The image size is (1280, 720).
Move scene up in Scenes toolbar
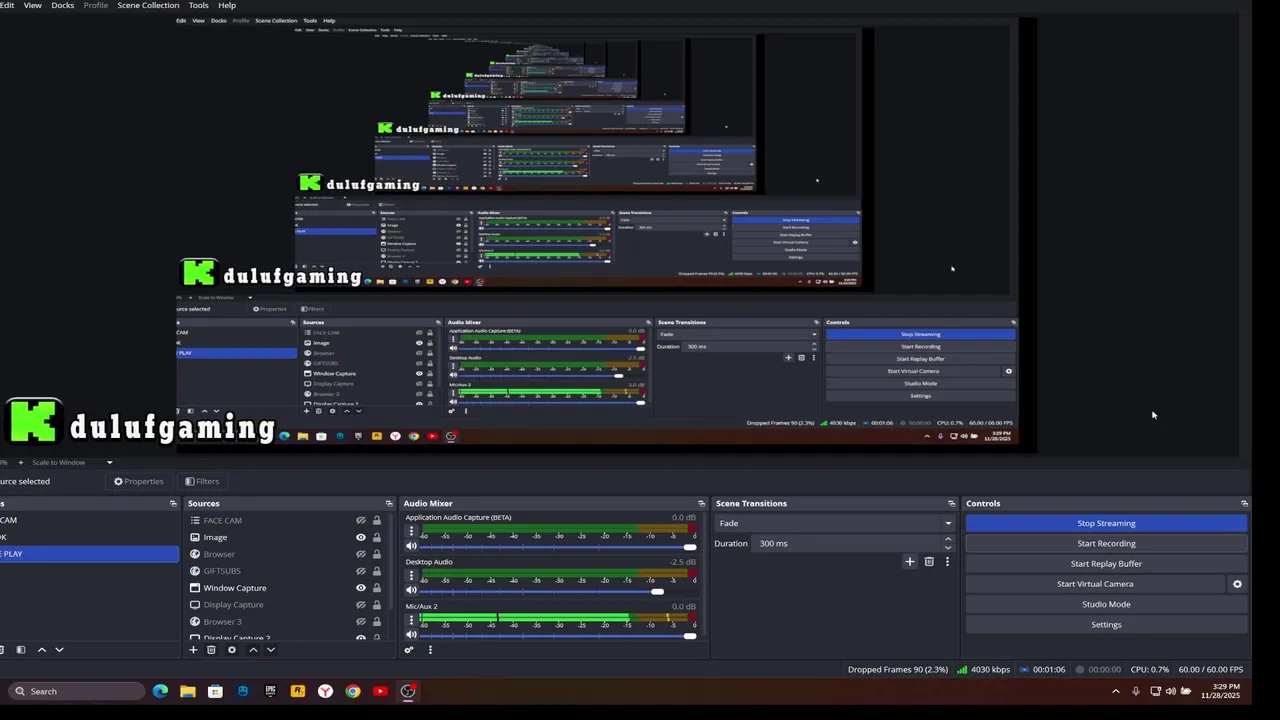(42, 650)
